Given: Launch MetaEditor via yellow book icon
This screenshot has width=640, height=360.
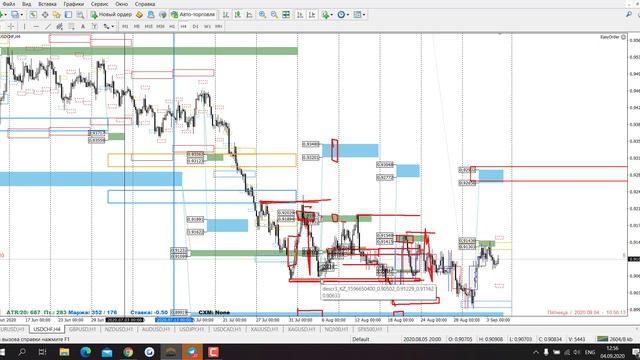Looking at the screenshot, I should (139, 15).
